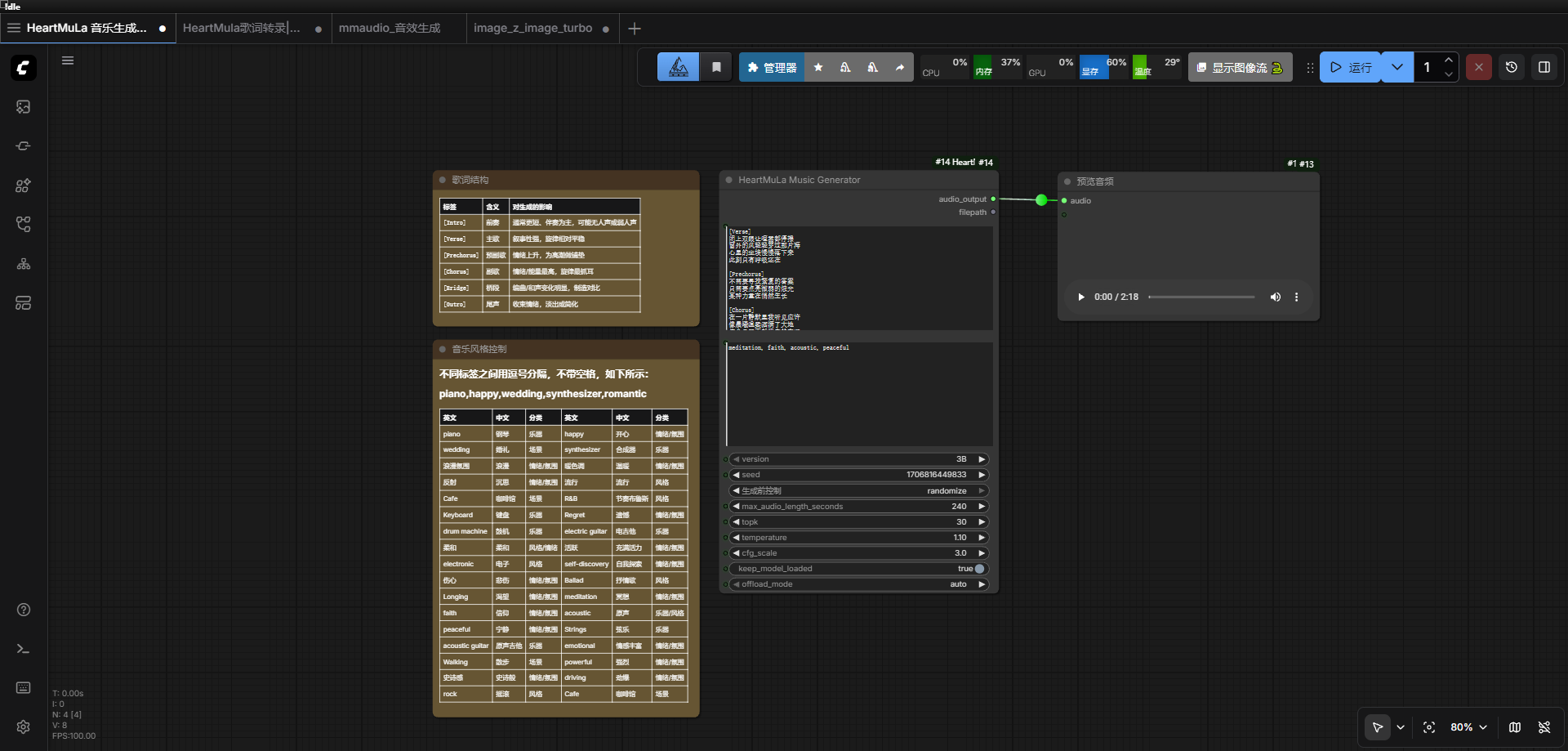
Task: Collapse the HeartMuLa Music Generator node
Action: pos(728,181)
